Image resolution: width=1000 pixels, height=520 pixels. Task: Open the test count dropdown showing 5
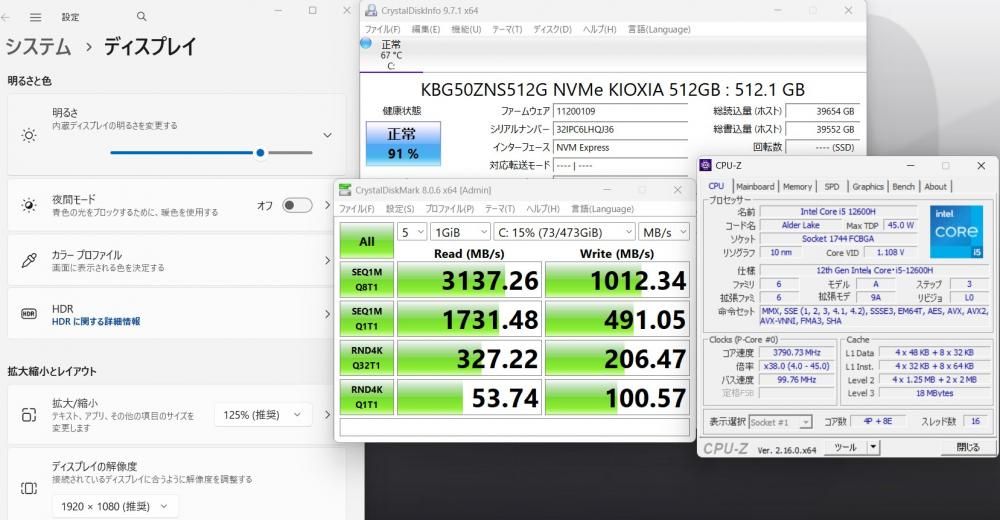pos(412,232)
